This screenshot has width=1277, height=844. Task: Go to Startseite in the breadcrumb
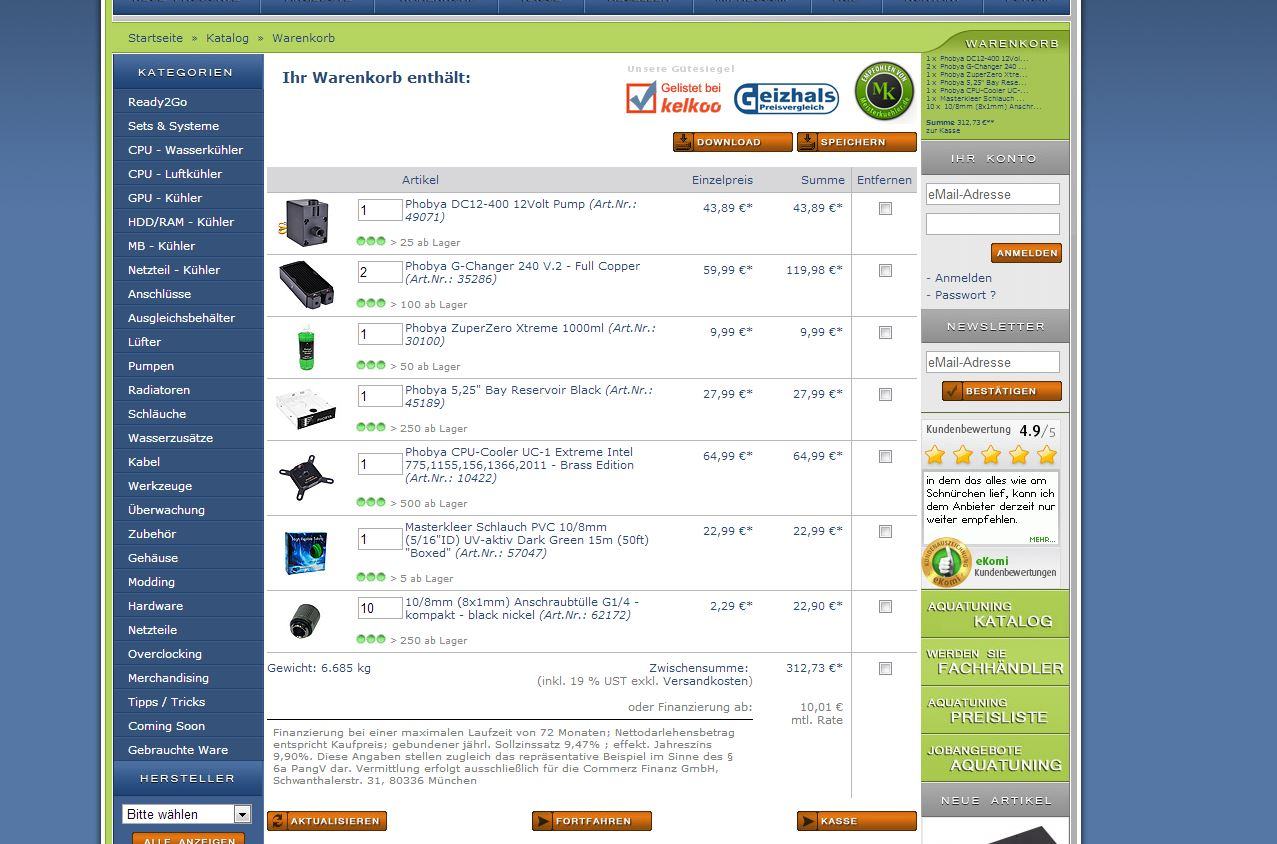pyautogui.click(x=155, y=38)
